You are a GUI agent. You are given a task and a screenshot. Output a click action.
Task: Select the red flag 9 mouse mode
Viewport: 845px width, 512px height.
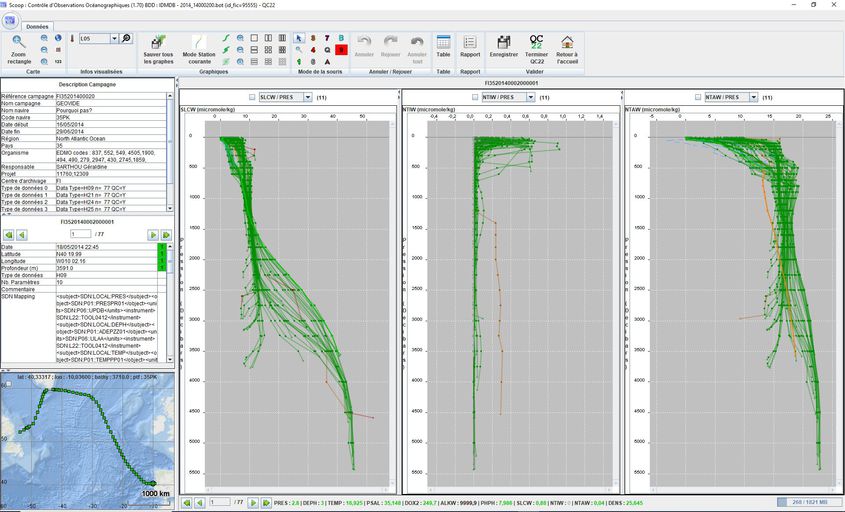click(x=341, y=50)
